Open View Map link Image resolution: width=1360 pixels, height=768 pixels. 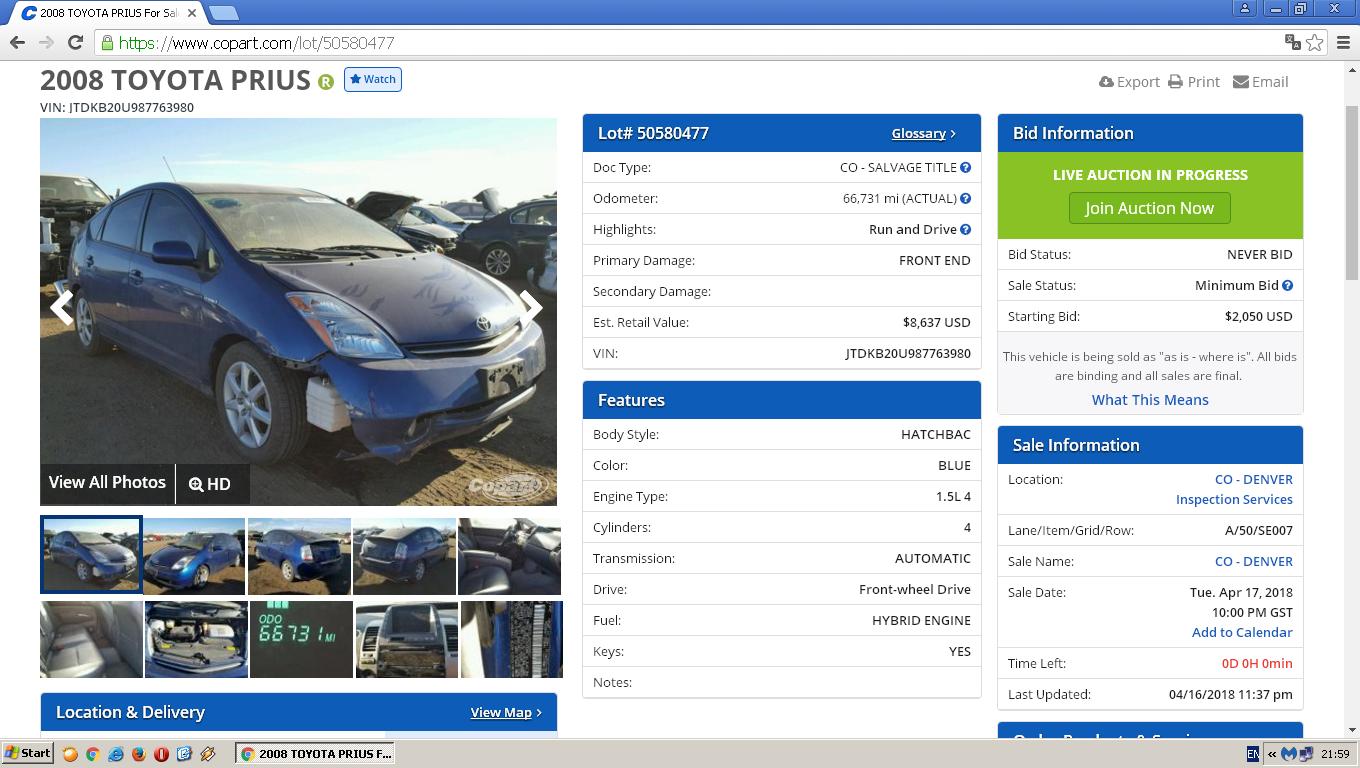coord(506,713)
